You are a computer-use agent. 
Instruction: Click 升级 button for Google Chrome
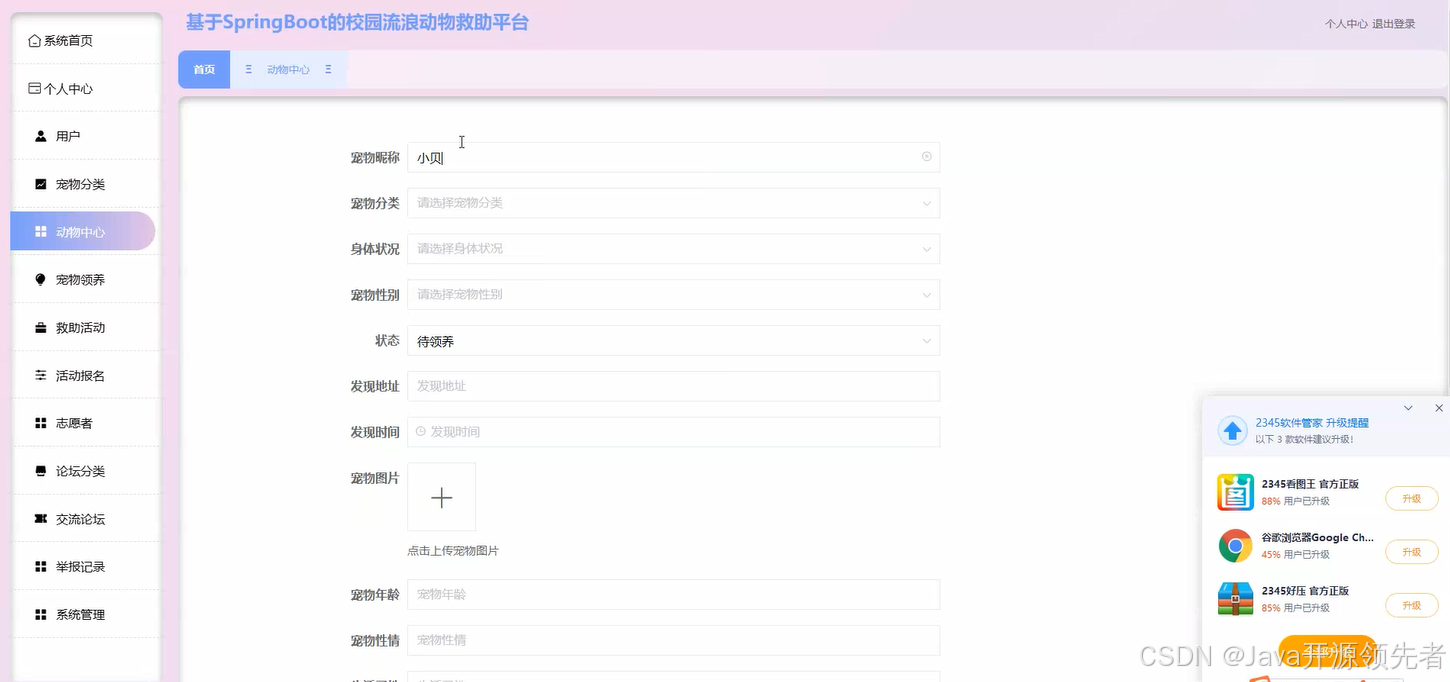point(1411,552)
